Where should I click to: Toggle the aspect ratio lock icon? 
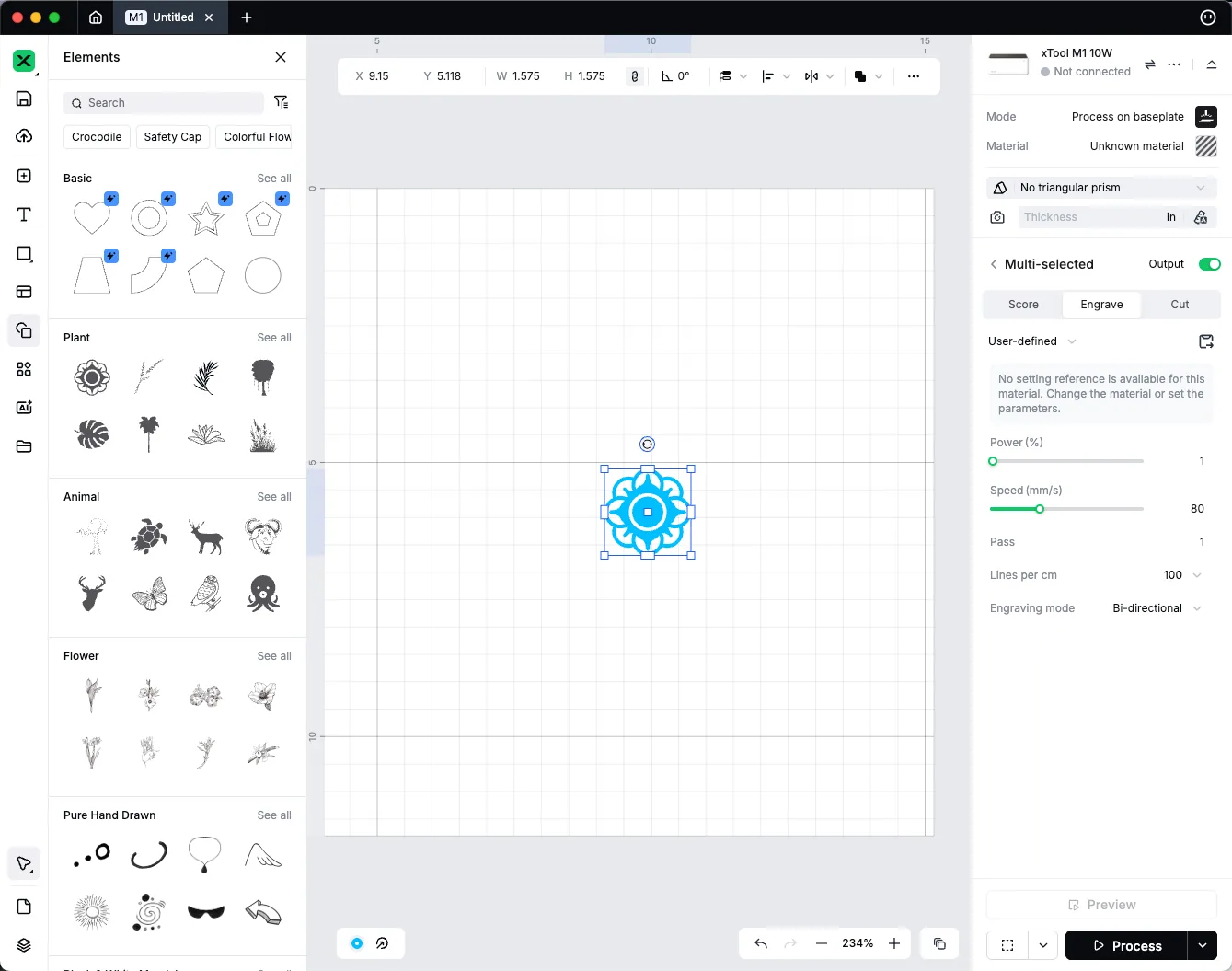[634, 76]
